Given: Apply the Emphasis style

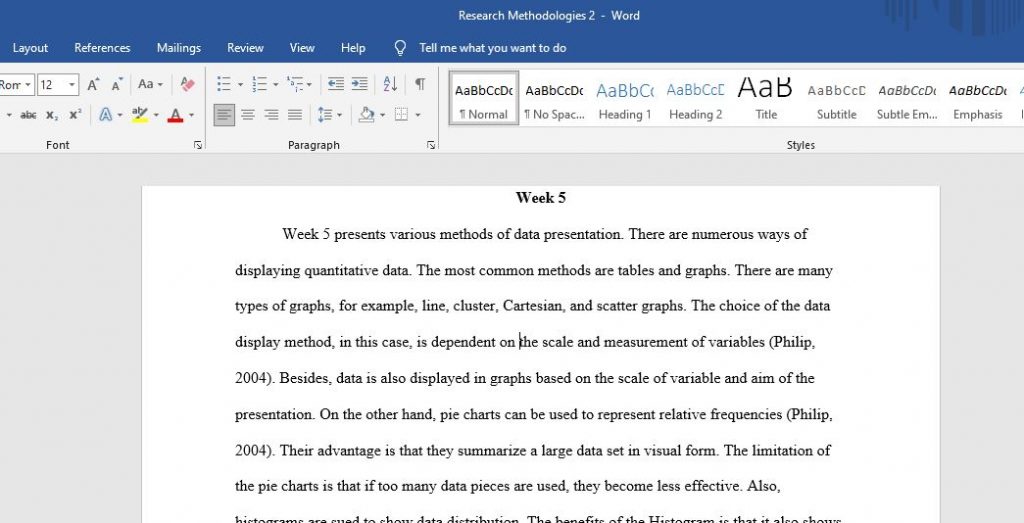Looking at the screenshot, I should 978,99.
